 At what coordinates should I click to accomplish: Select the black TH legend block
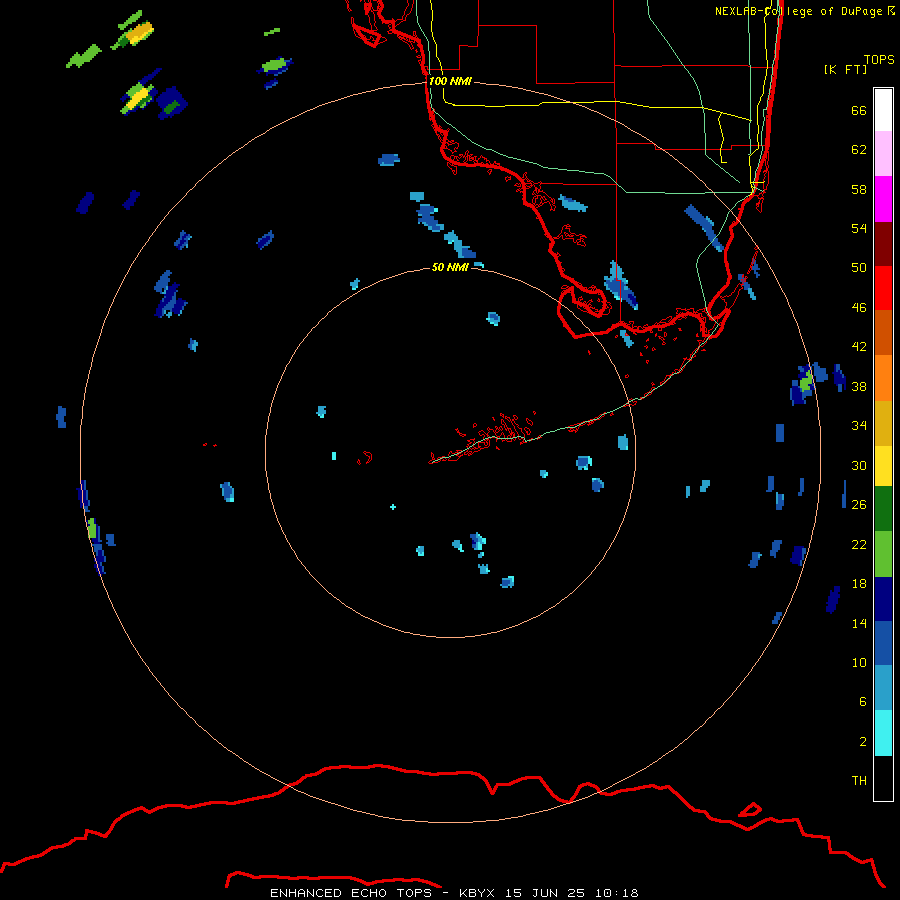click(883, 778)
